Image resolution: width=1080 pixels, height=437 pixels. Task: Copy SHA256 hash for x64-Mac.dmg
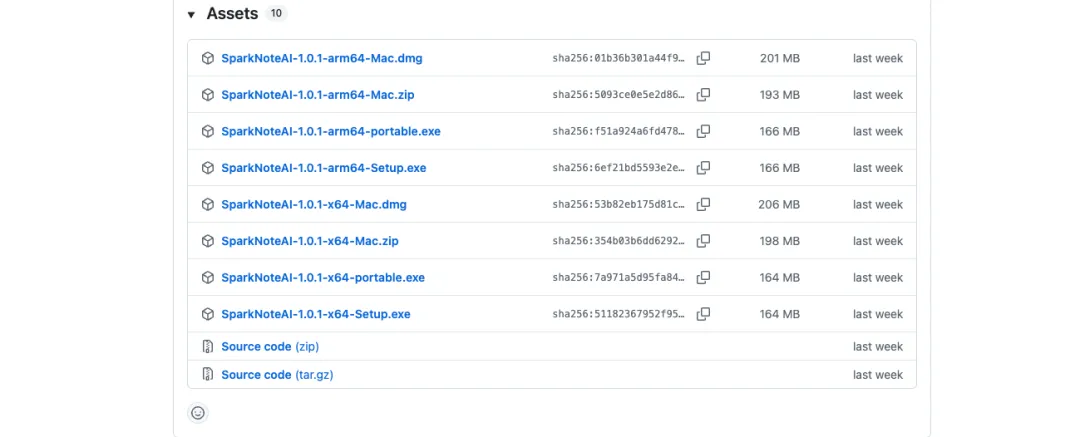(703, 204)
